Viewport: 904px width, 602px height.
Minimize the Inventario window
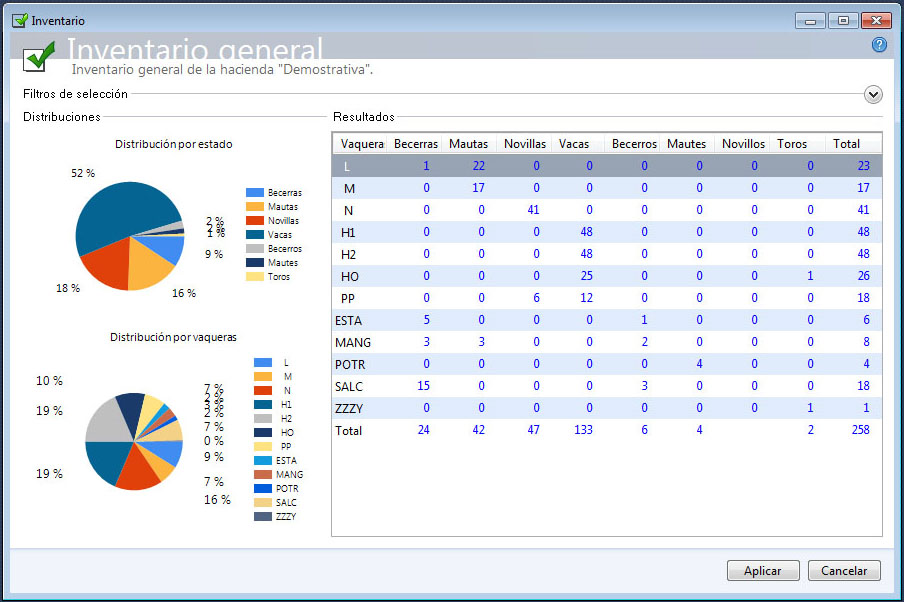[811, 21]
